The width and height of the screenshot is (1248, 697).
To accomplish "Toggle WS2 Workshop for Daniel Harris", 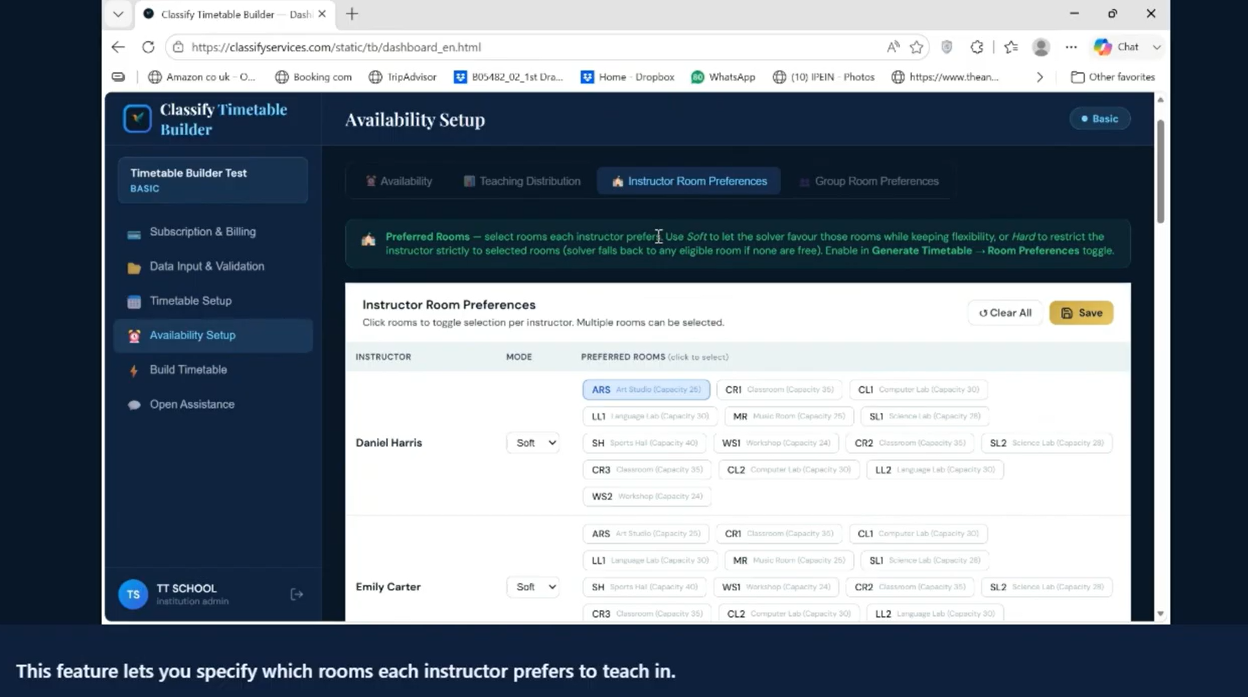I will [x=646, y=496].
